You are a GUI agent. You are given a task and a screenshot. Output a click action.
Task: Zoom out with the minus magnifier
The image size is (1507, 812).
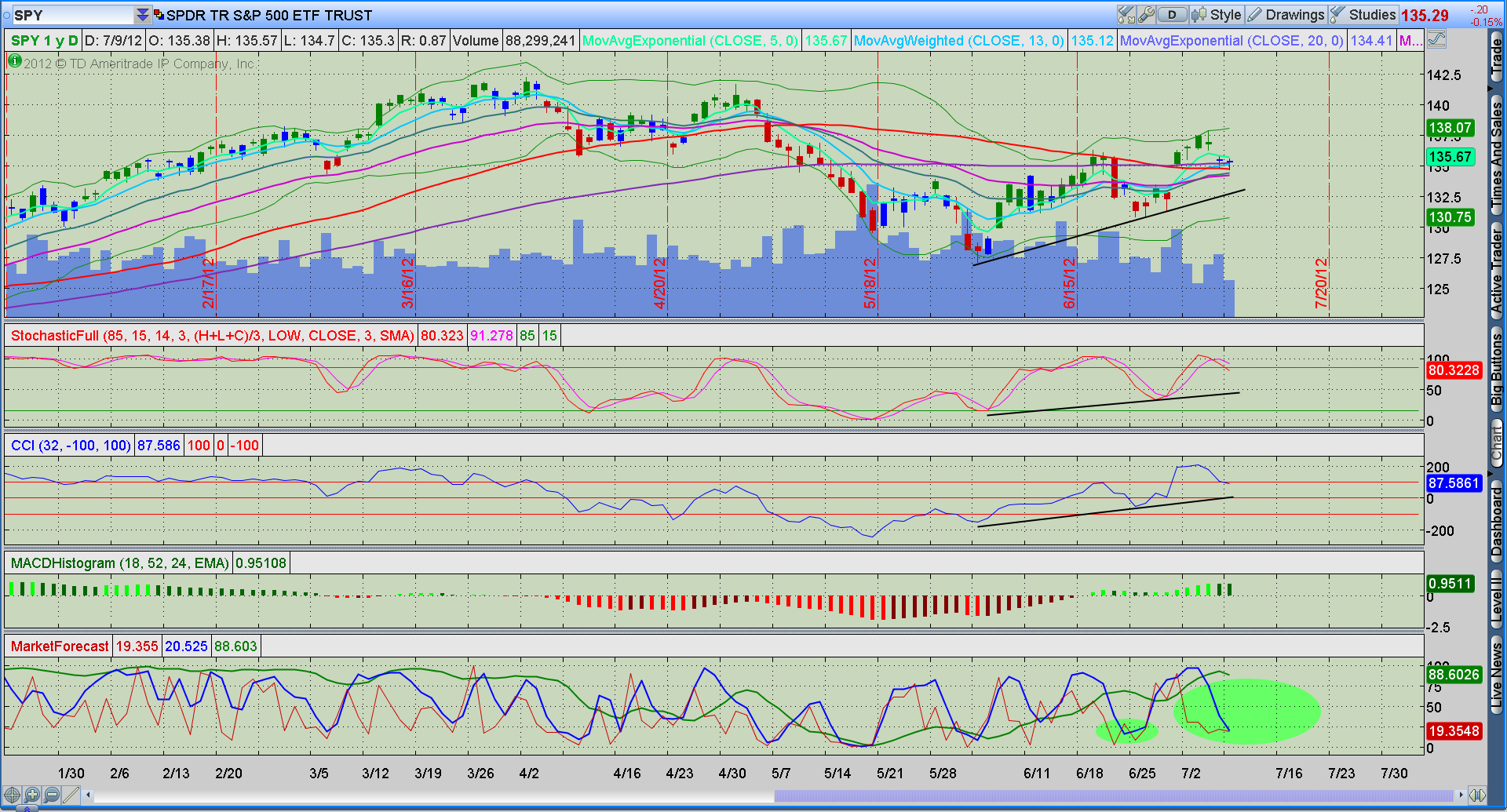click(52, 795)
